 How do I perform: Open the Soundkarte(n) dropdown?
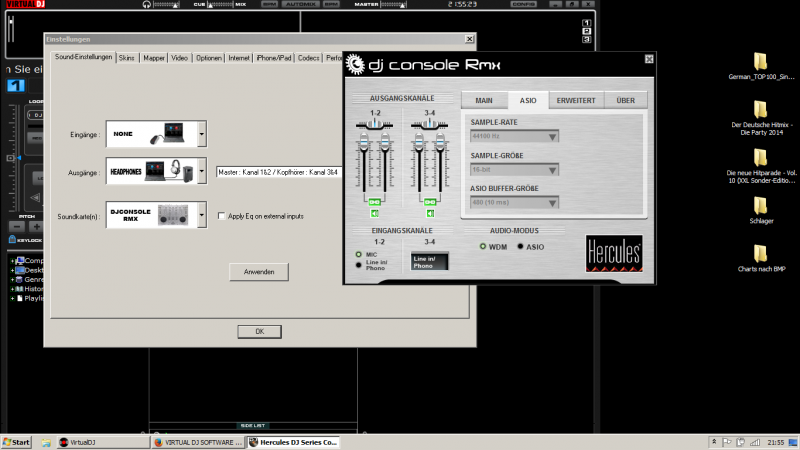click(x=202, y=215)
